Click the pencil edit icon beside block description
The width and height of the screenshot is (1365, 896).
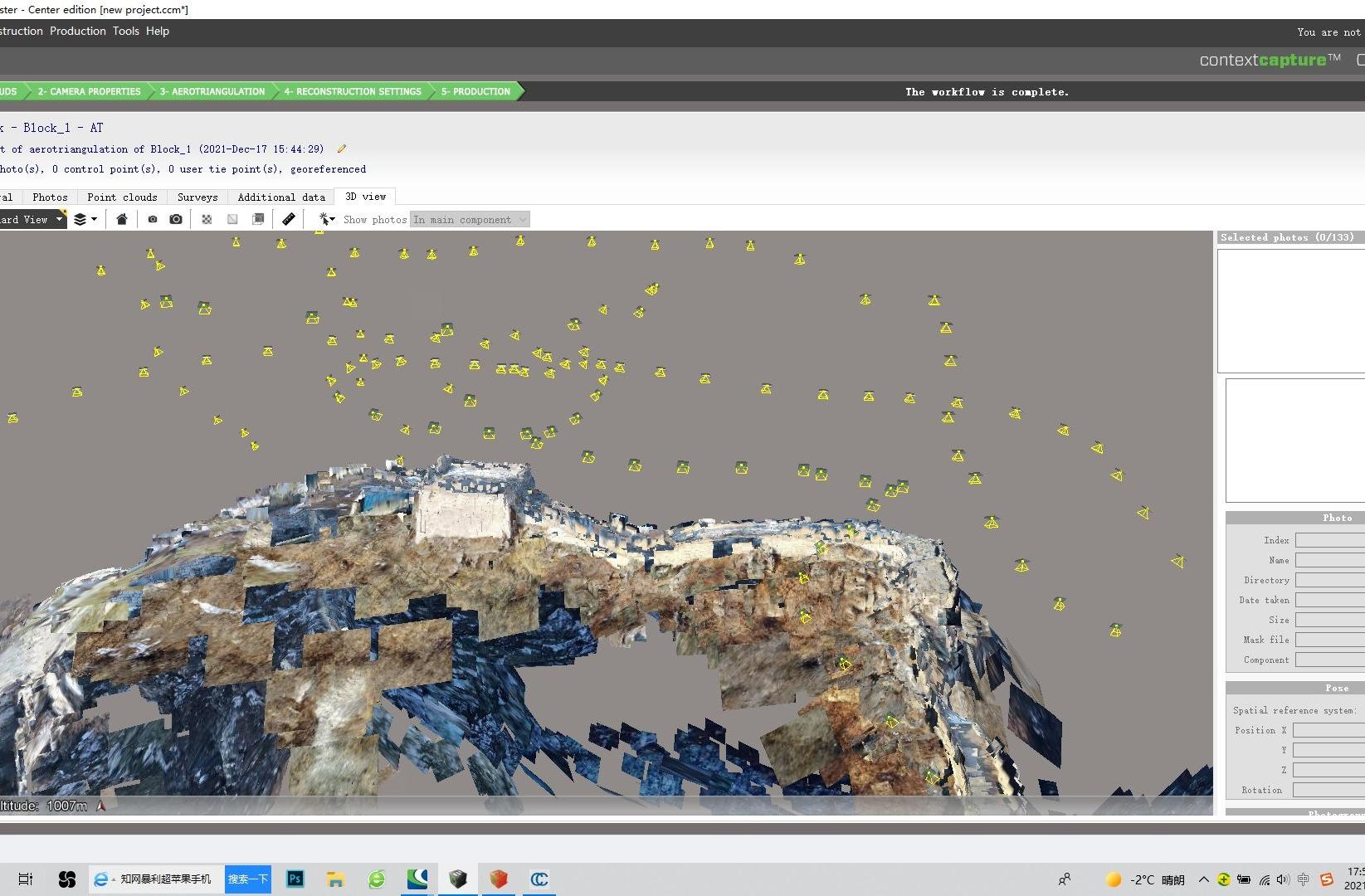[341, 149]
